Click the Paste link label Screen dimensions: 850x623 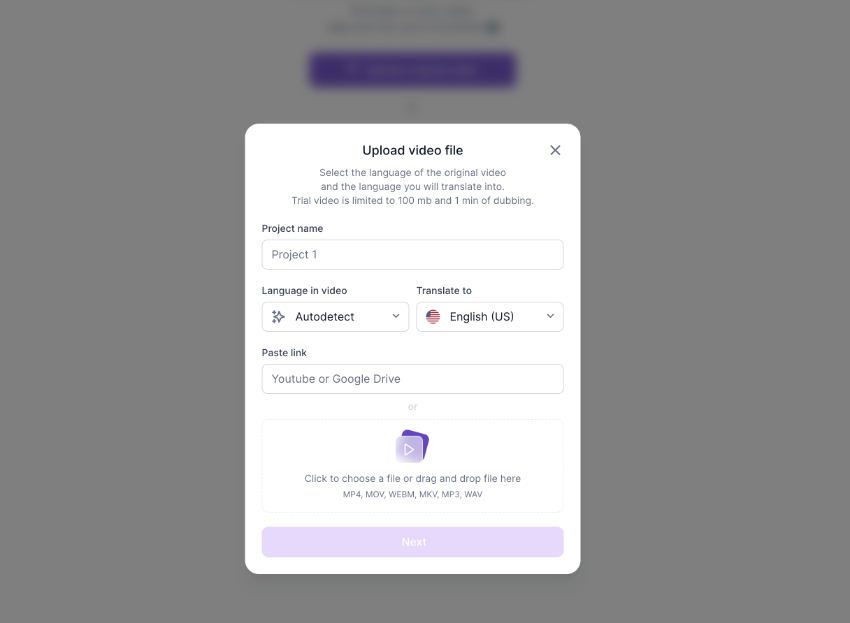(284, 352)
